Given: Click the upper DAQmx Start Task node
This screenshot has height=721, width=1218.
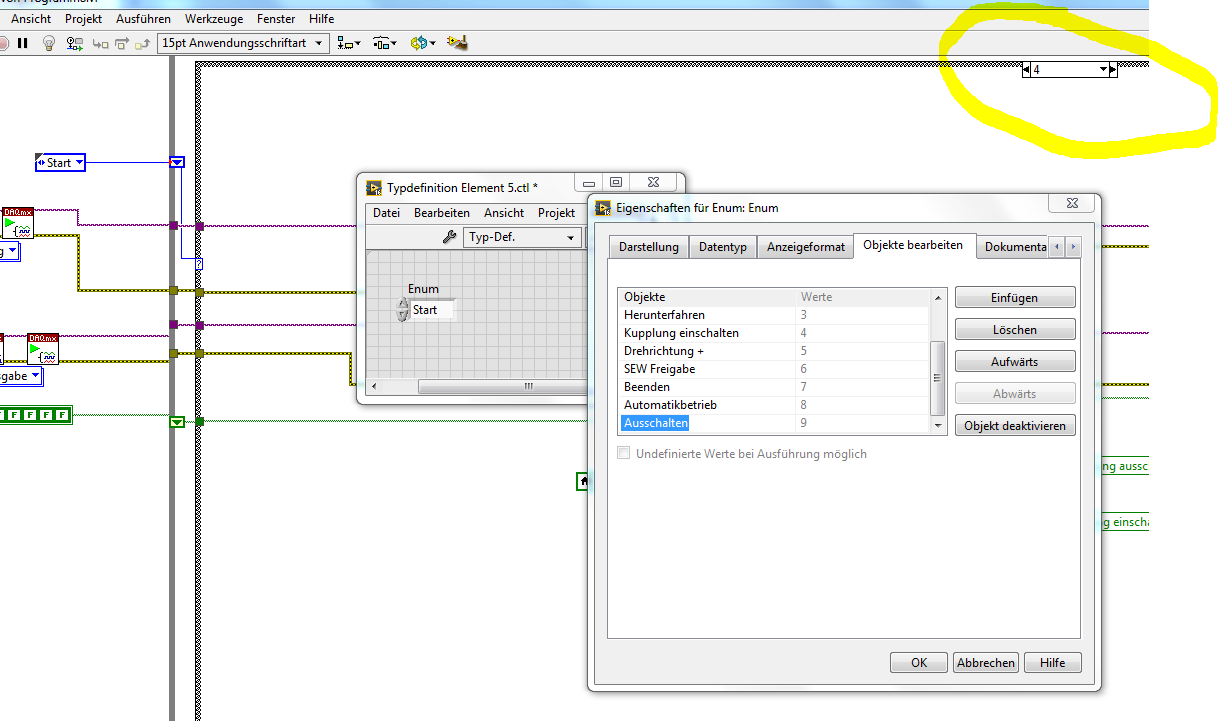Looking at the screenshot, I should [x=18, y=222].
